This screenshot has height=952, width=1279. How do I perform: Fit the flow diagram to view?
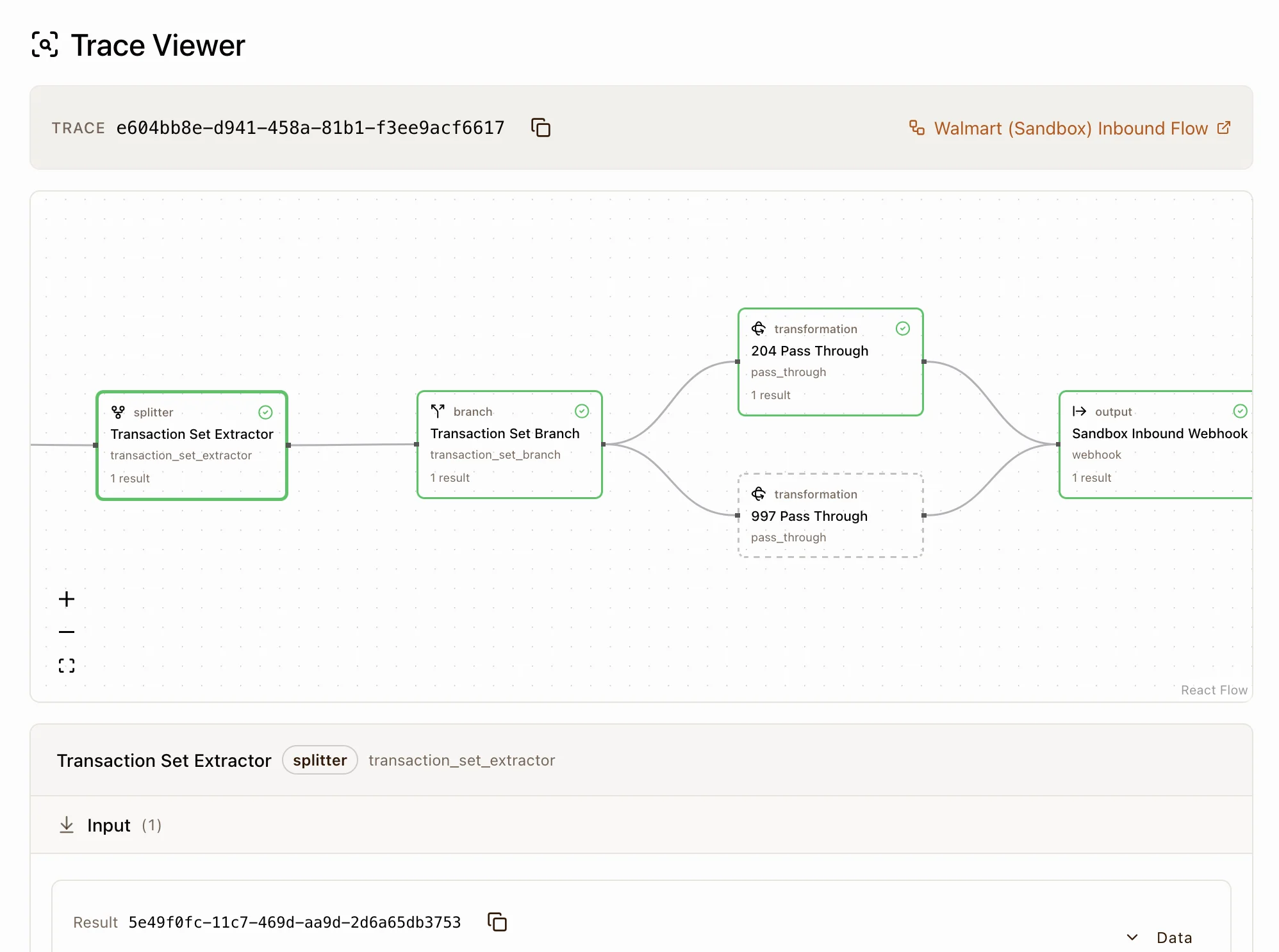pyautogui.click(x=67, y=666)
